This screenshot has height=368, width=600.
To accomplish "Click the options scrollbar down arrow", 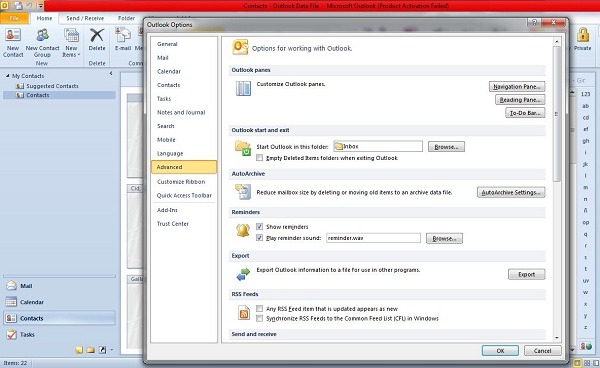I will tap(557, 338).
